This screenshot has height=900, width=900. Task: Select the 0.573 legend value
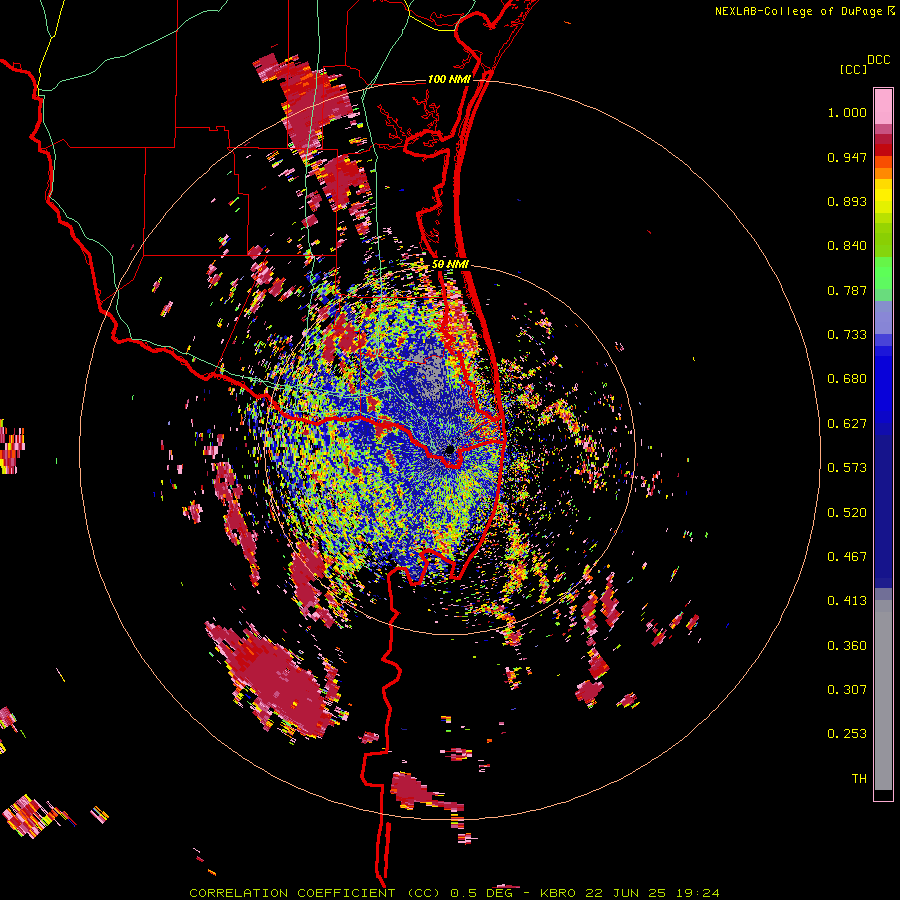847,468
